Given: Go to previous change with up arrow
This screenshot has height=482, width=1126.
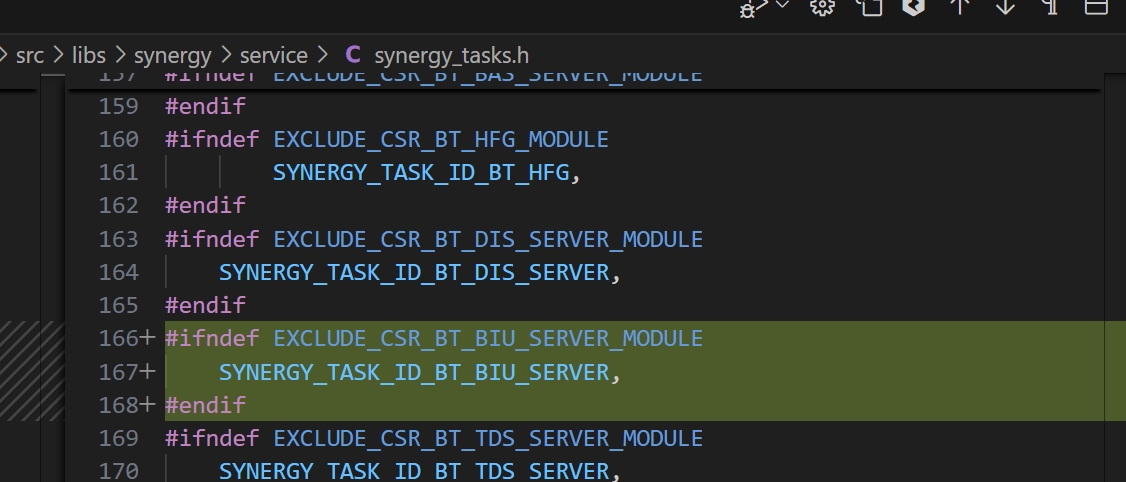Looking at the screenshot, I should coord(960,7).
